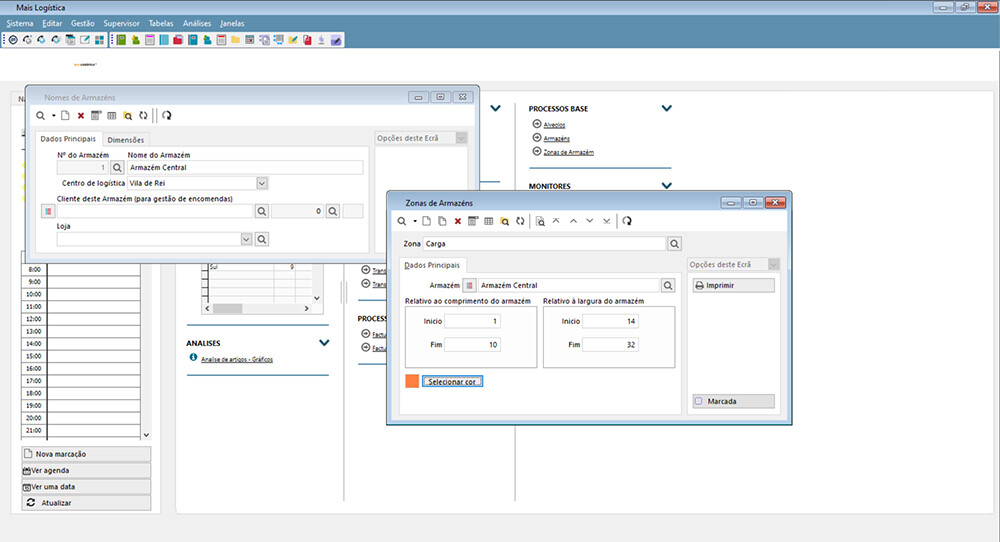Open search dropdown arrow in Nomes de Armazéns toolbar
1000x542 pixels.
click(54, 115)
